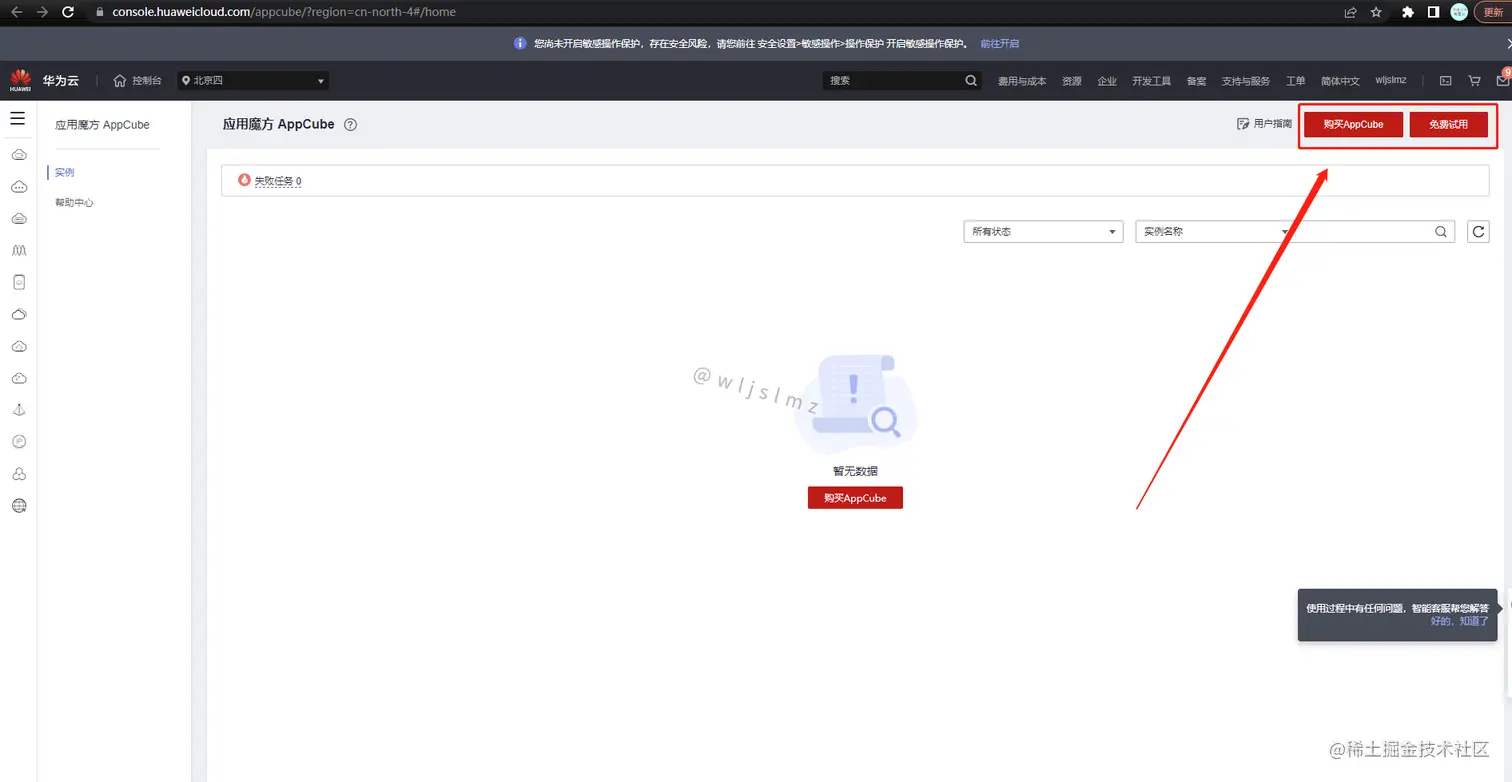
Task: Open the 用户指南 user guide
Action: 1265,124
